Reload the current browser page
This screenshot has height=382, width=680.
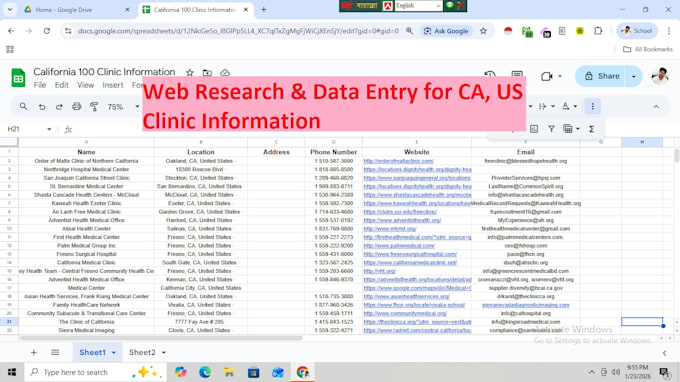tap(46, 31)
